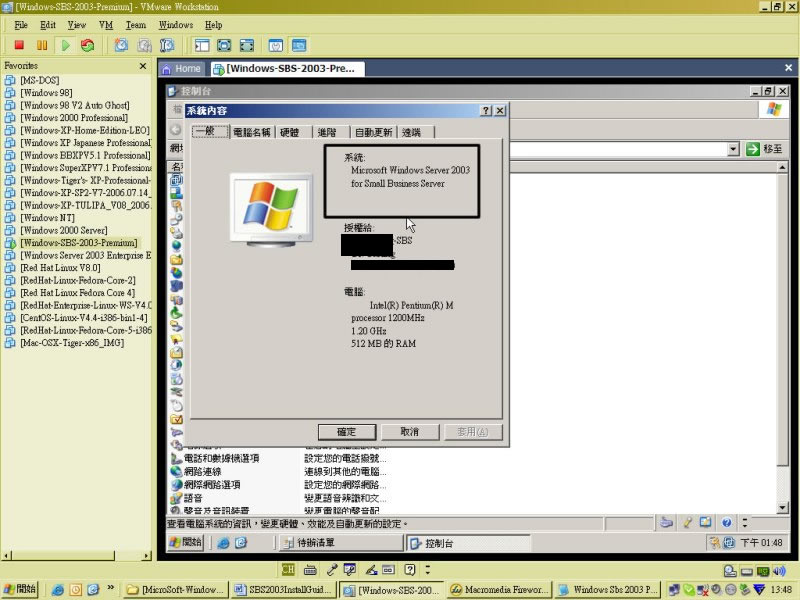800x600 pixels.
Task: Open 語音 in 控制台 list
Action: [x=193, y=498]
